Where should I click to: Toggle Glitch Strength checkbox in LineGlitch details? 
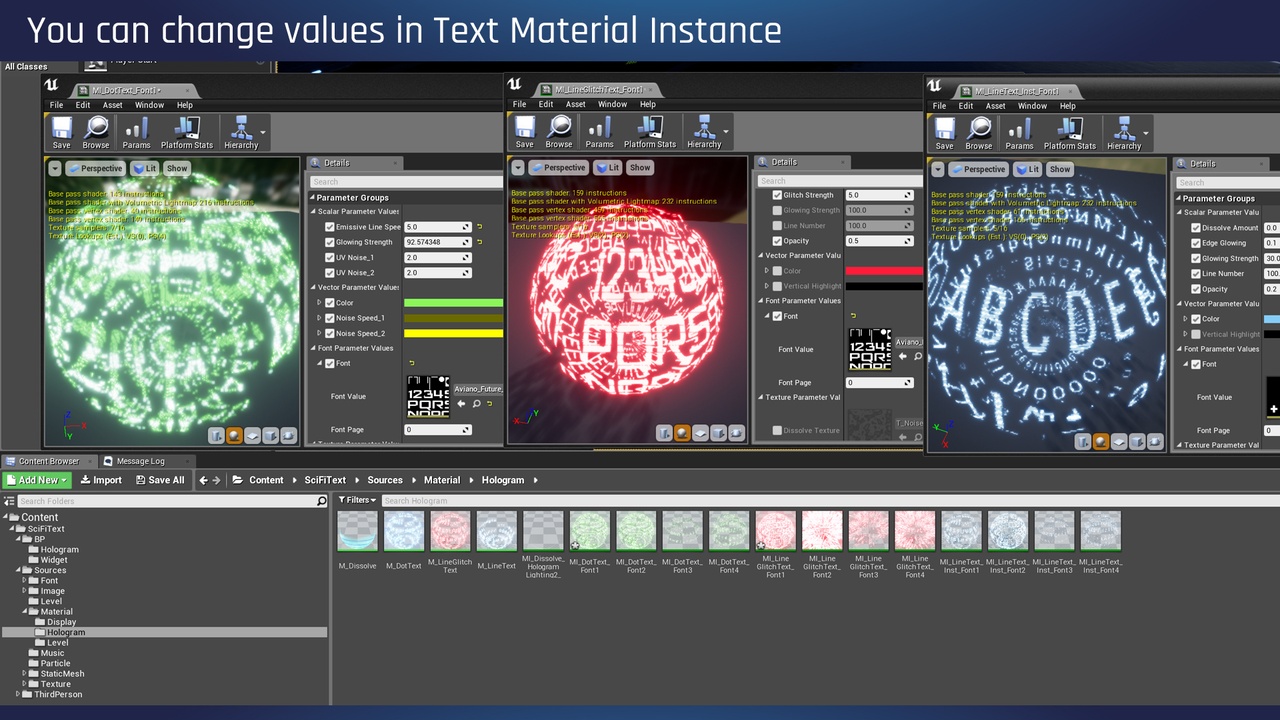pyautogui.click(x=777, y=195)
